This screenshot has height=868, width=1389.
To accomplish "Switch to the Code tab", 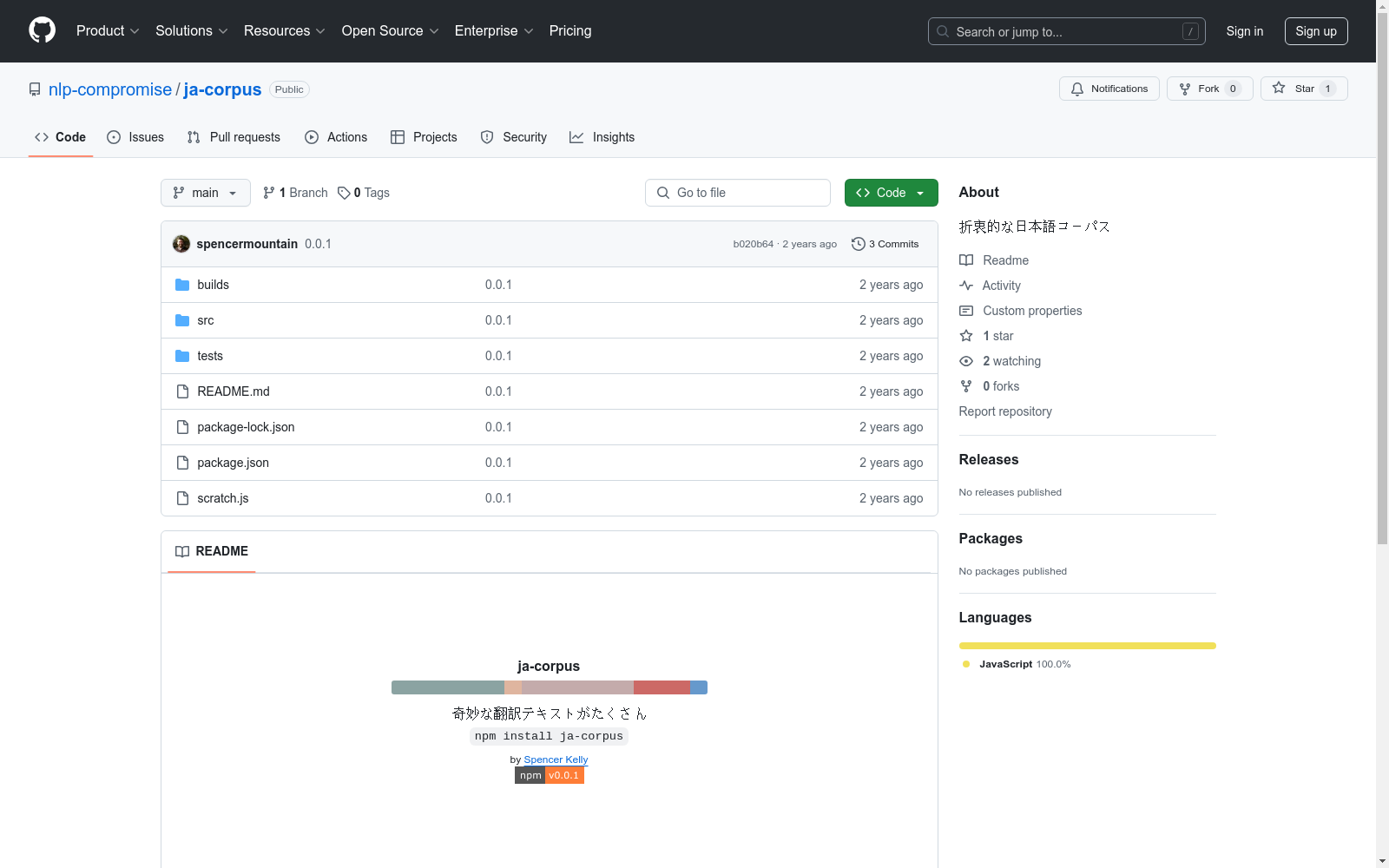I will click(x=61, y=137).
